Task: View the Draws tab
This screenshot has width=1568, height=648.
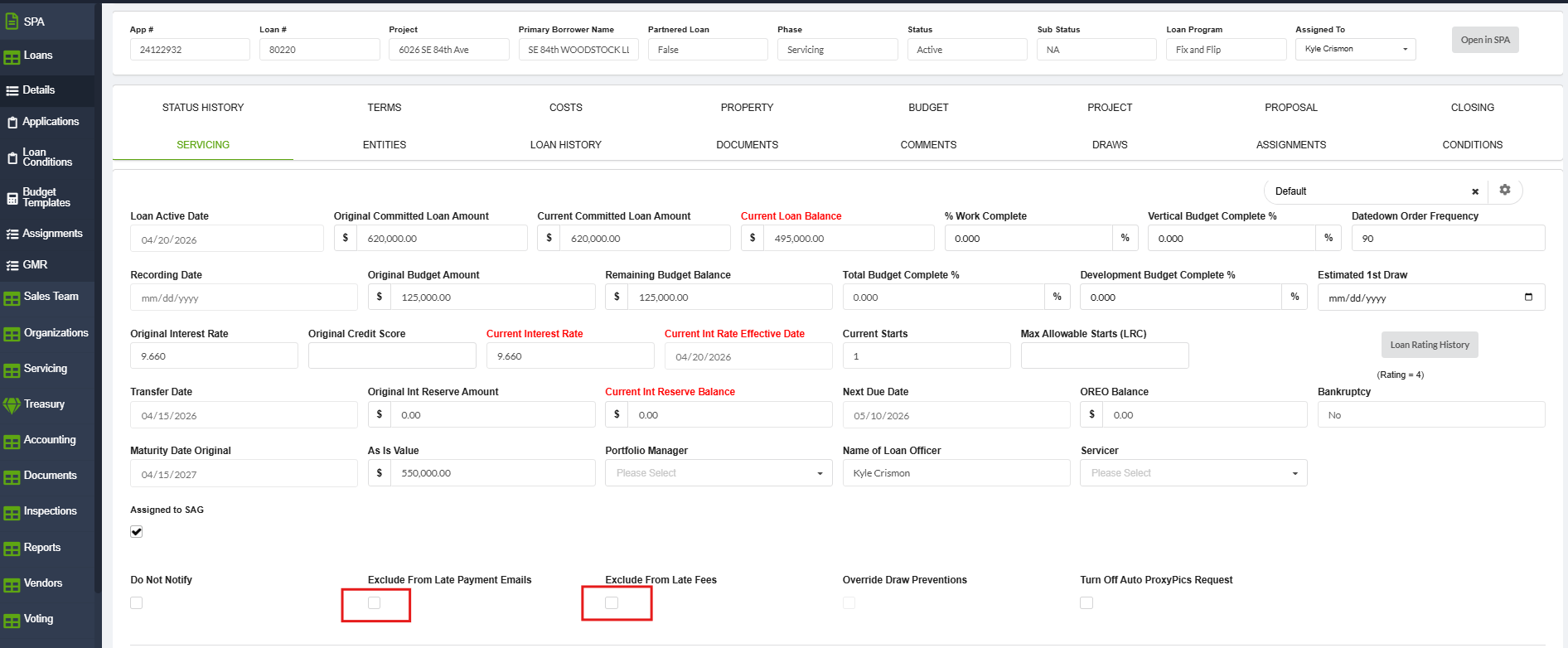Action: point(1110,145)
